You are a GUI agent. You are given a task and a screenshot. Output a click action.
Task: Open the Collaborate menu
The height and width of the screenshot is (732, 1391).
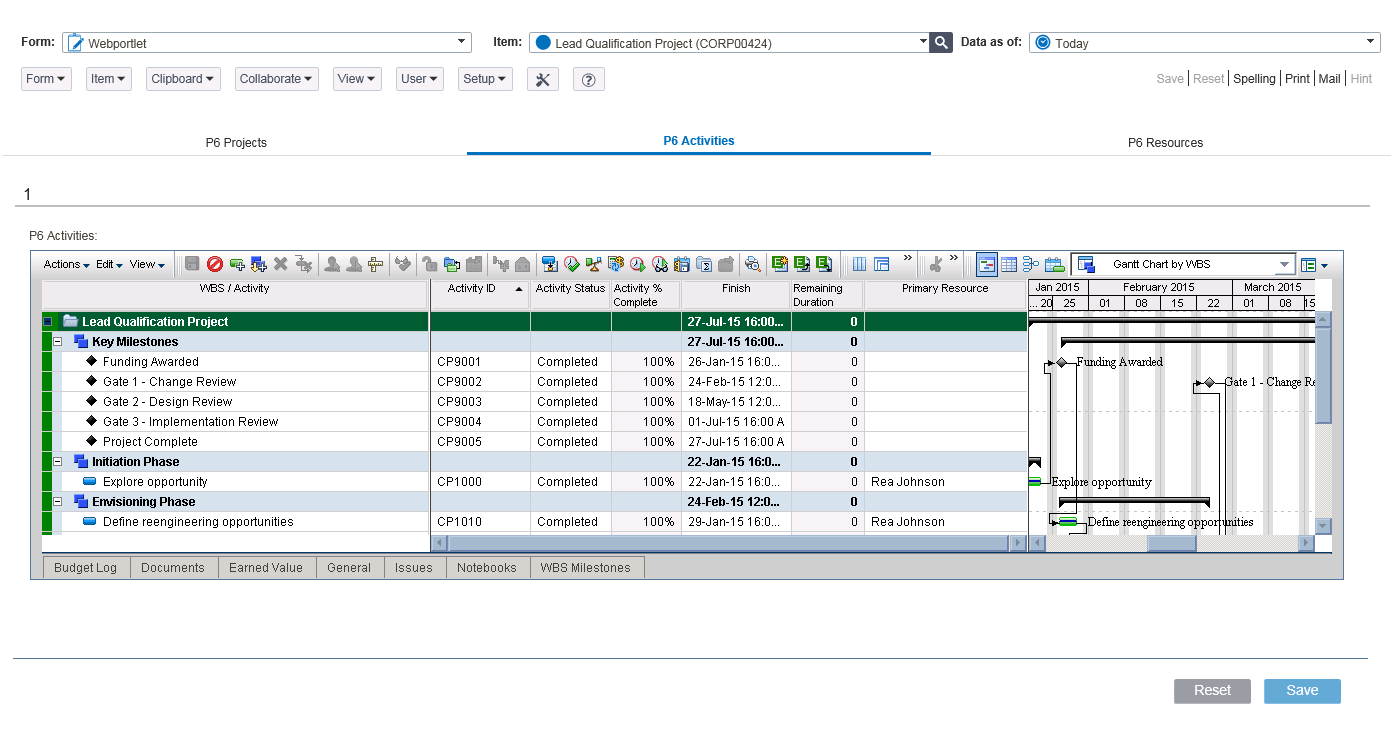coord(277,79)
